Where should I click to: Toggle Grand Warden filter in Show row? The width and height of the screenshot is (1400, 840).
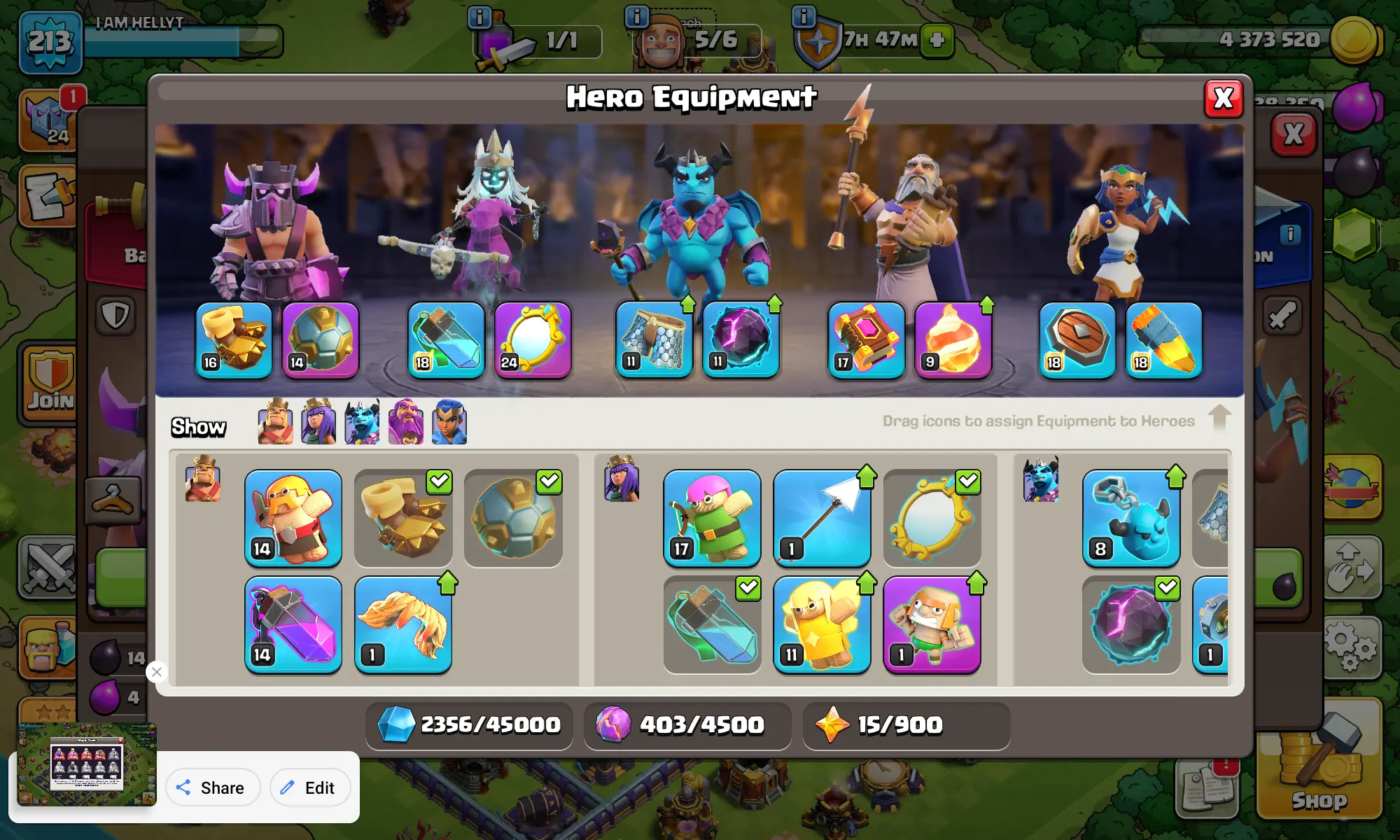coord(405,422)
